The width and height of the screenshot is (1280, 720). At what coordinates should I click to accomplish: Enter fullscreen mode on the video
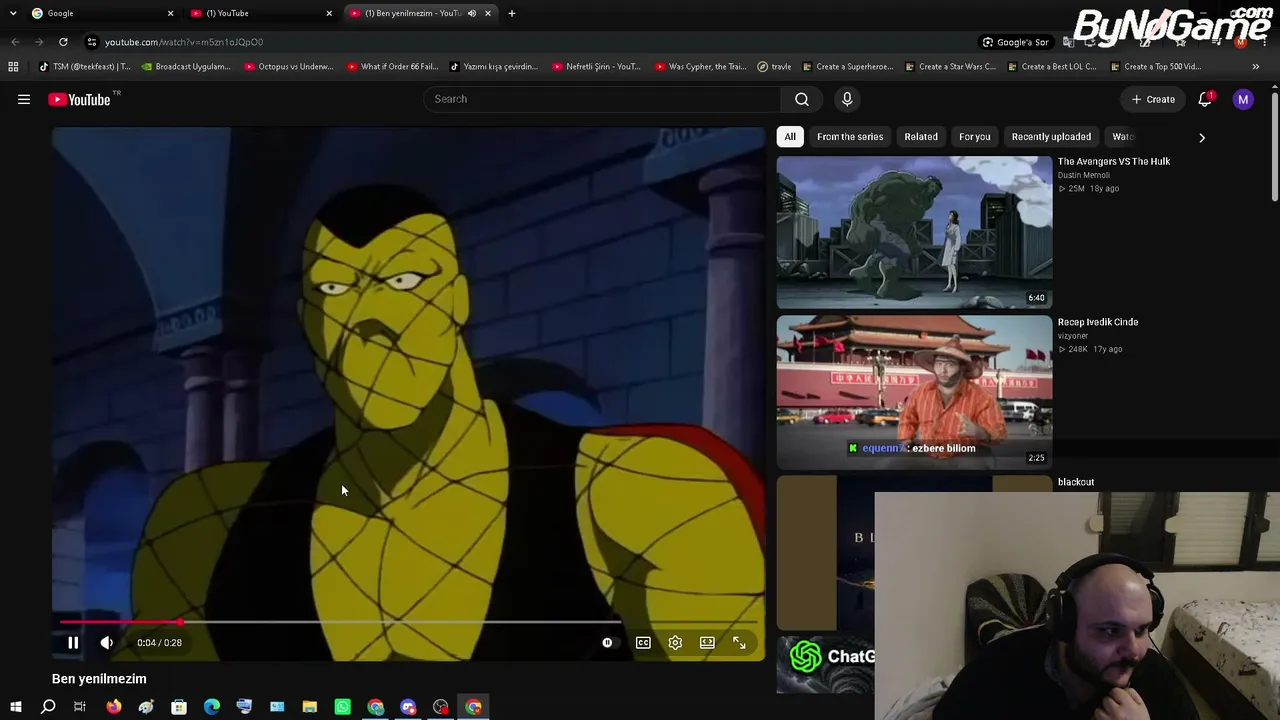pyautogui.click(x=739, y=643)
